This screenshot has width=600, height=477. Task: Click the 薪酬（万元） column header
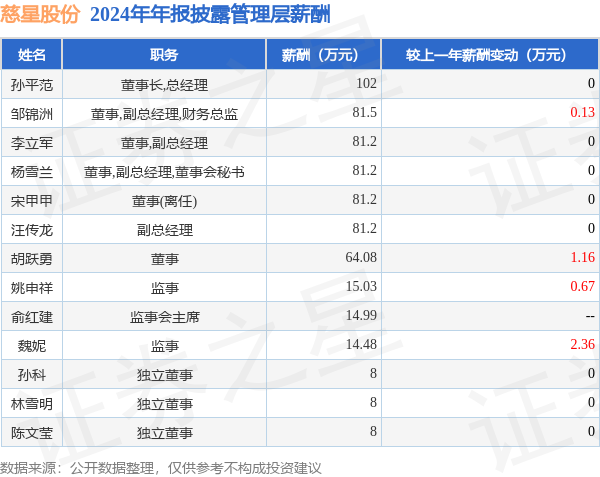(x=323, y=55)
